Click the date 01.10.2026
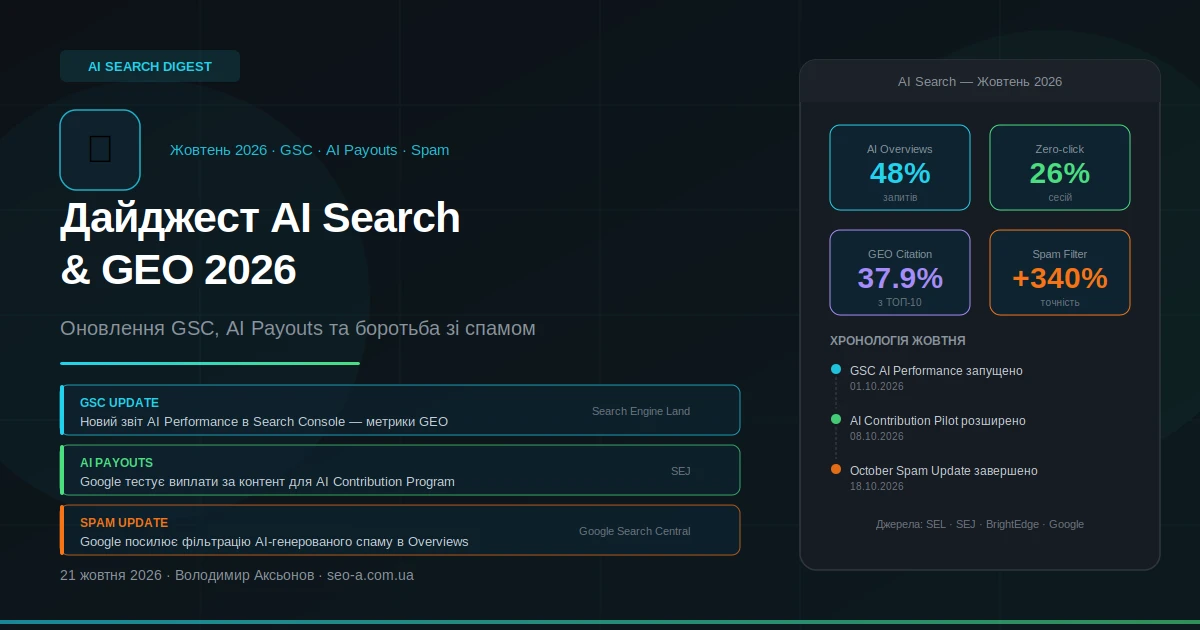Image resolution: width=1200 pixels, height=630 pixels. [x=877, y=387]
